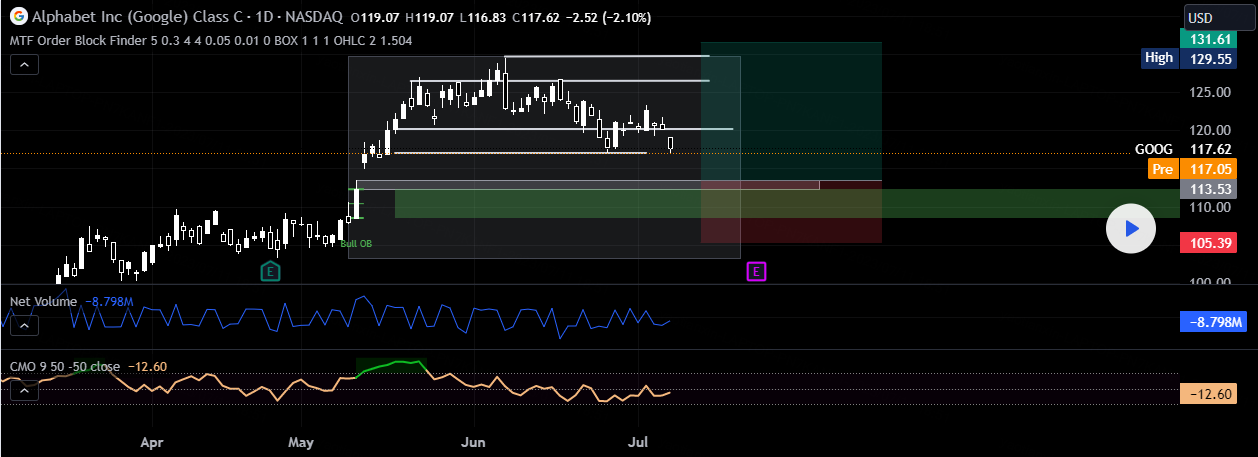Screen dimensions: 1258x457
Task: Click the May label on time axis
Action: click(x=301, y=441)
